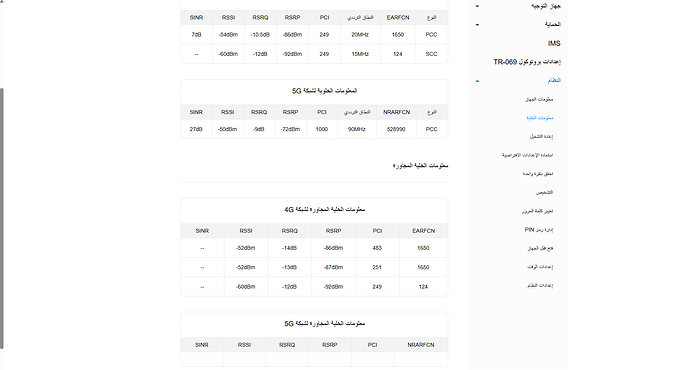Expand the الحماية (Security) menu arrow

pyautogui.click(x=477, y=25)
